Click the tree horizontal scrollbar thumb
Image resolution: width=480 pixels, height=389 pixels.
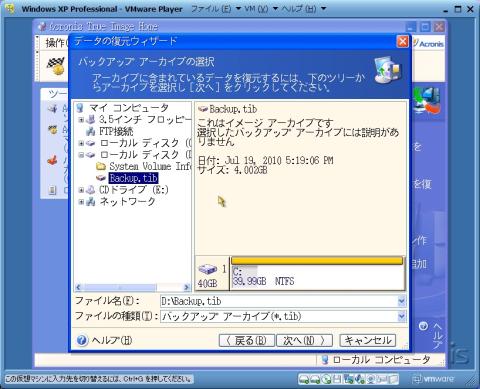point(119,287)
